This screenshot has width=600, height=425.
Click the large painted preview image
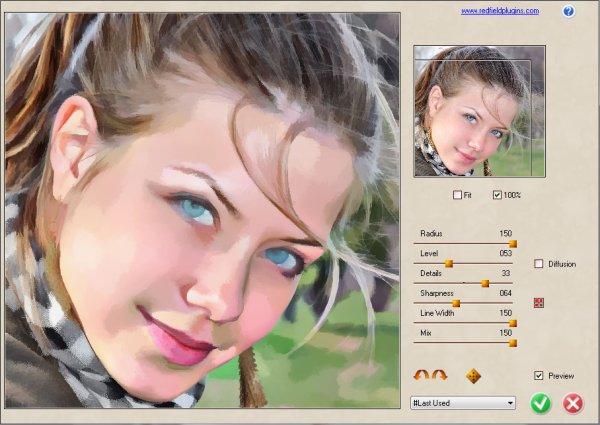[x=203, y=210]
